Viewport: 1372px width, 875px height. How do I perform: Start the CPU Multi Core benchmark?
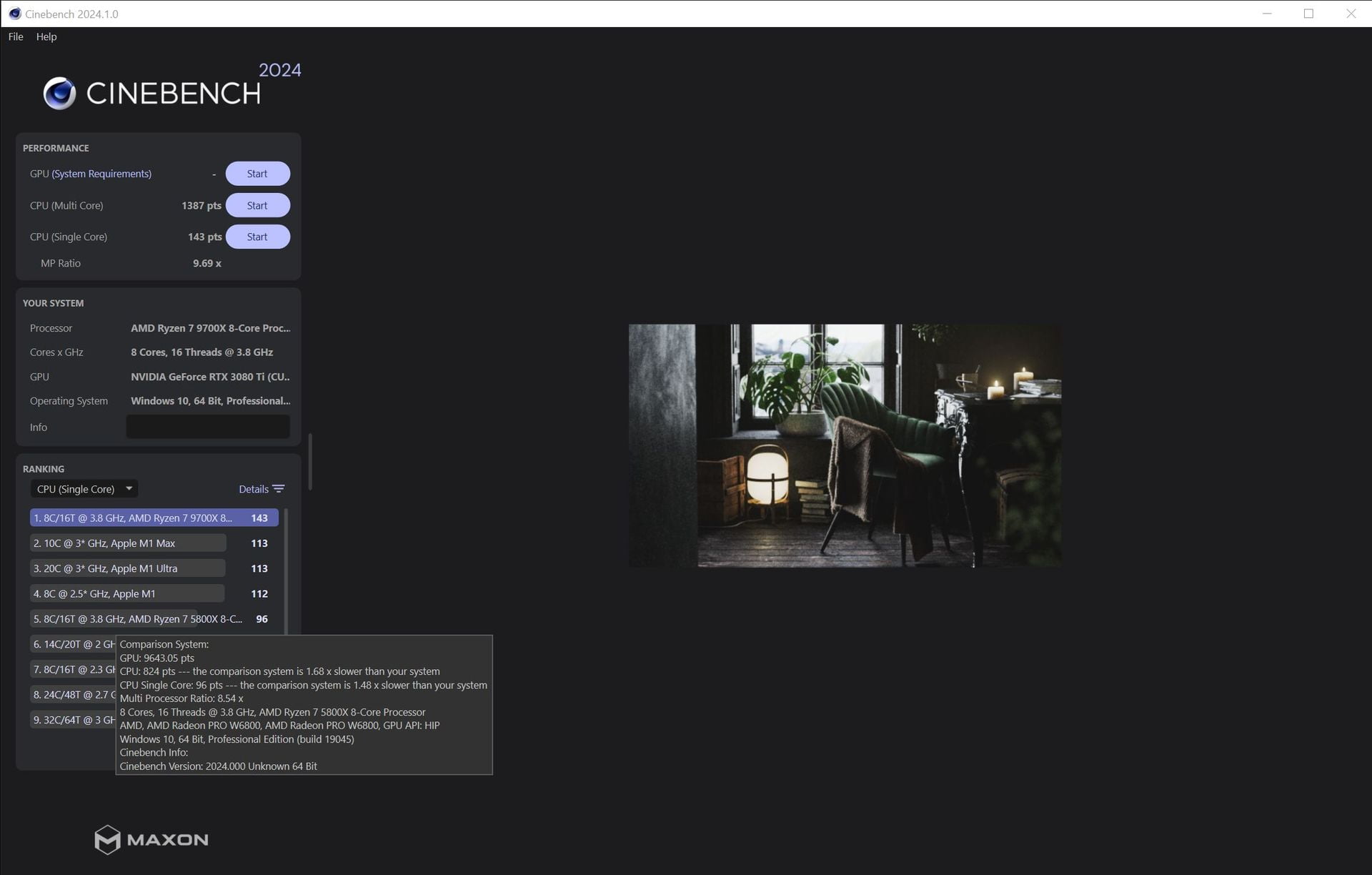[257, 205]
